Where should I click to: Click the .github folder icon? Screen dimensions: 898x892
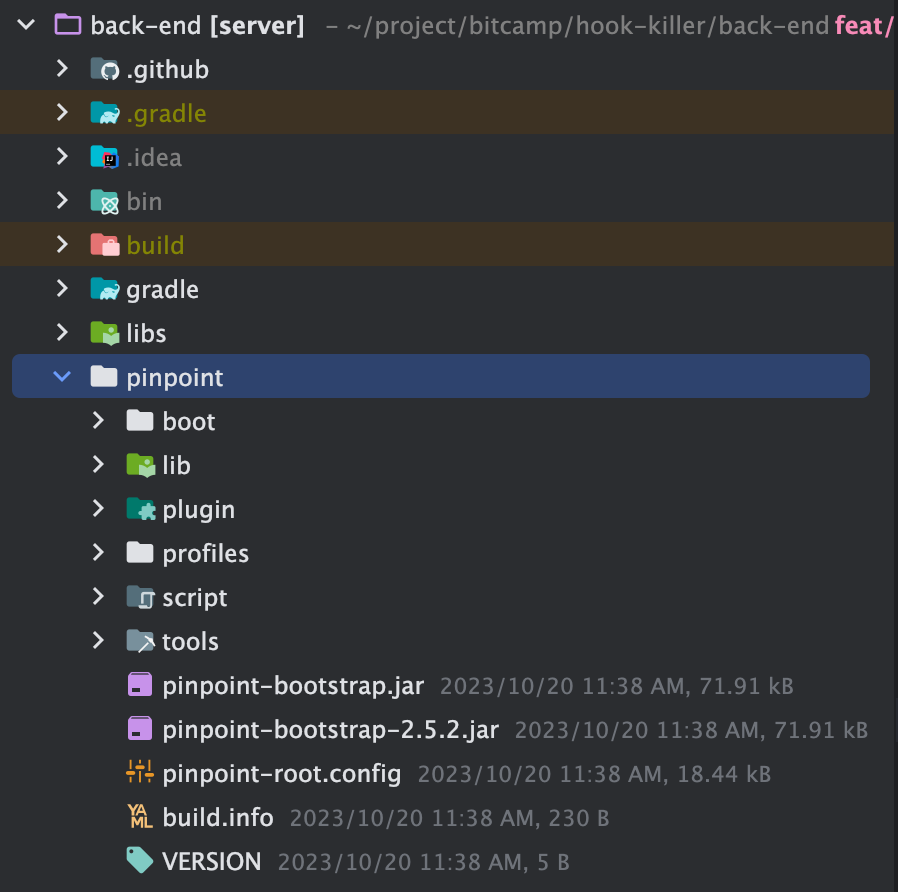(x=105, y=69)
